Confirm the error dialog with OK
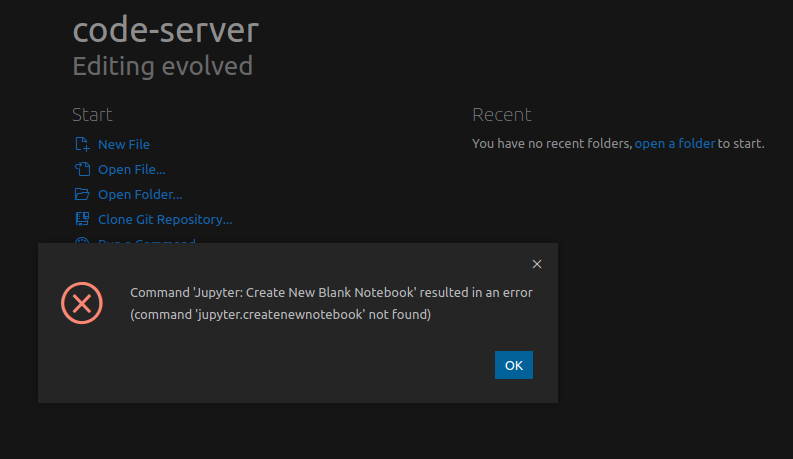The height and width of the screenshot is (459, 793). pos(514,365)
